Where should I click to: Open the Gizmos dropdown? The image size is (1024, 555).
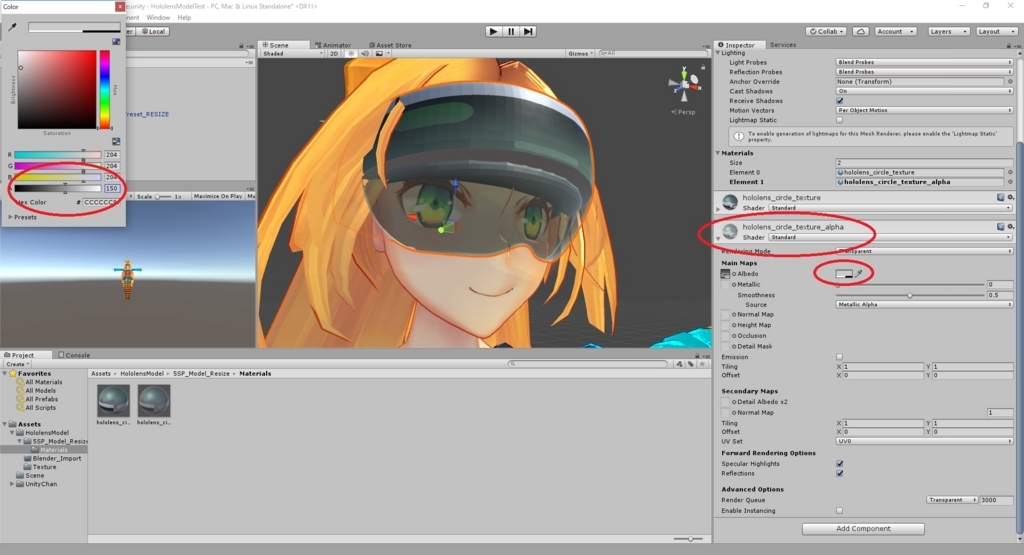581,54
